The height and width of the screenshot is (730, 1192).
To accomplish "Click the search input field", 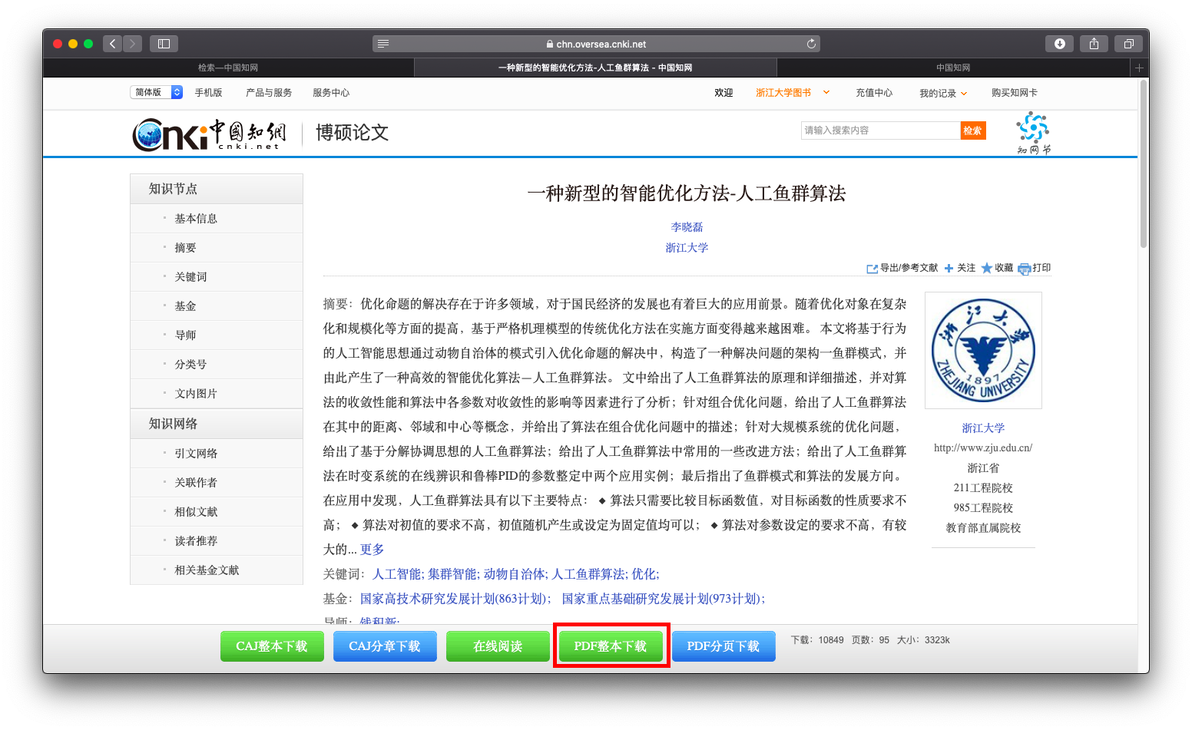I will pyautogui.click(x=880, y=131).
